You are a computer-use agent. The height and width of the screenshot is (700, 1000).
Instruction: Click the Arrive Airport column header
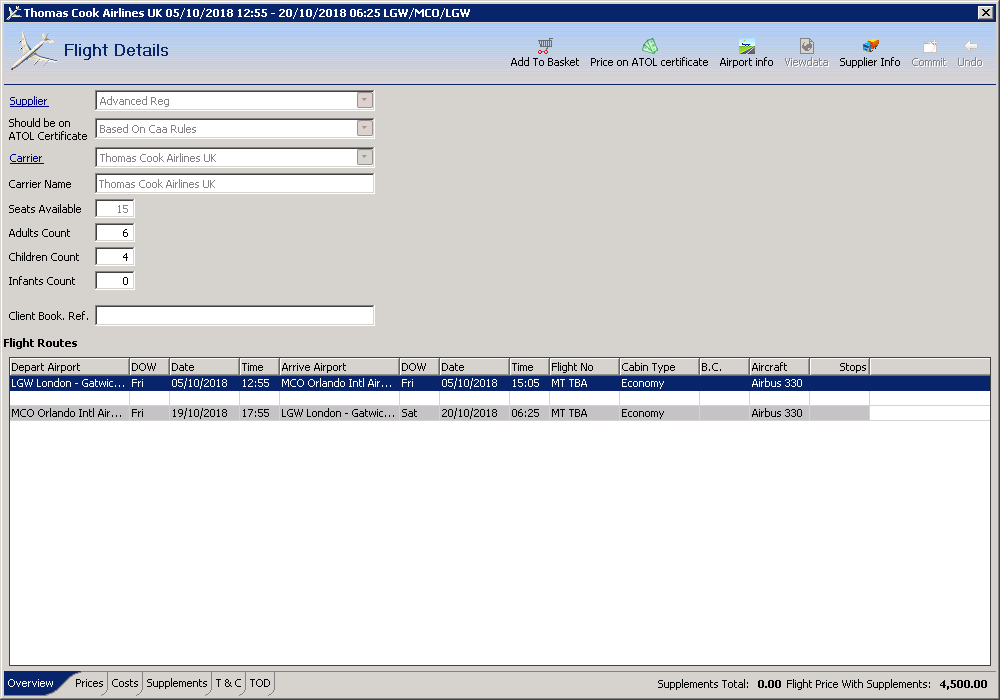click(x=339, y=367)
